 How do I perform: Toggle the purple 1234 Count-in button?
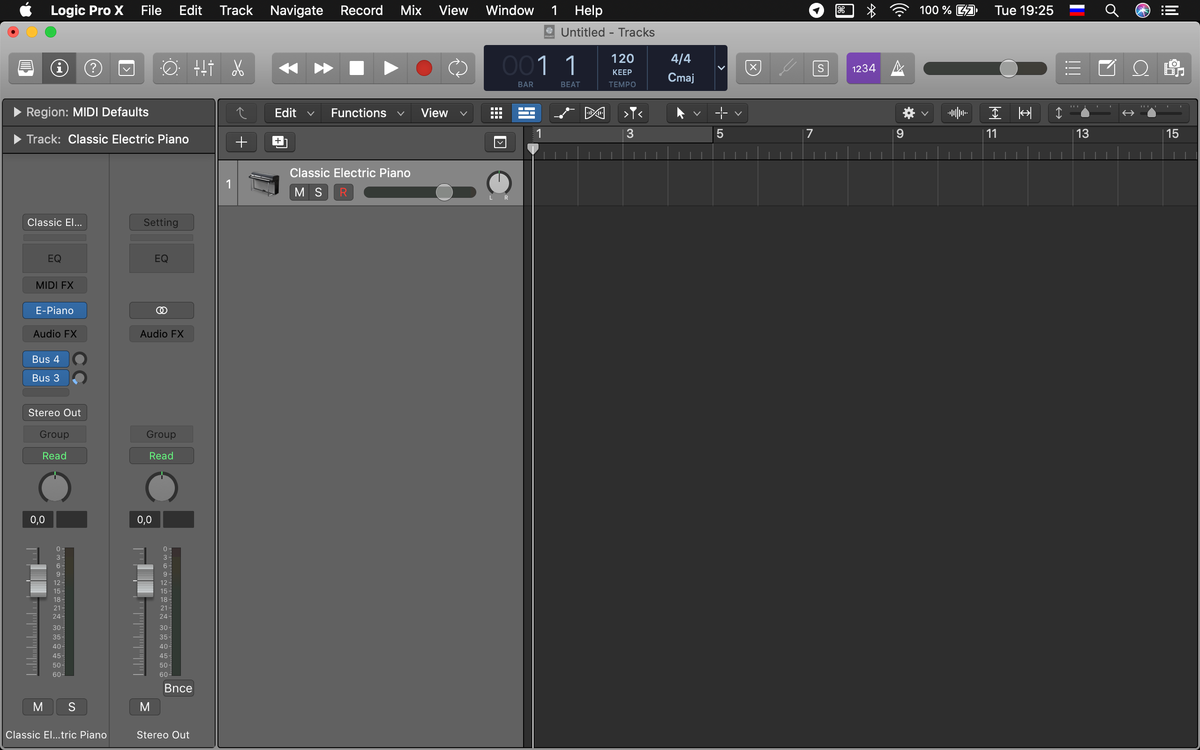[864, 68]
